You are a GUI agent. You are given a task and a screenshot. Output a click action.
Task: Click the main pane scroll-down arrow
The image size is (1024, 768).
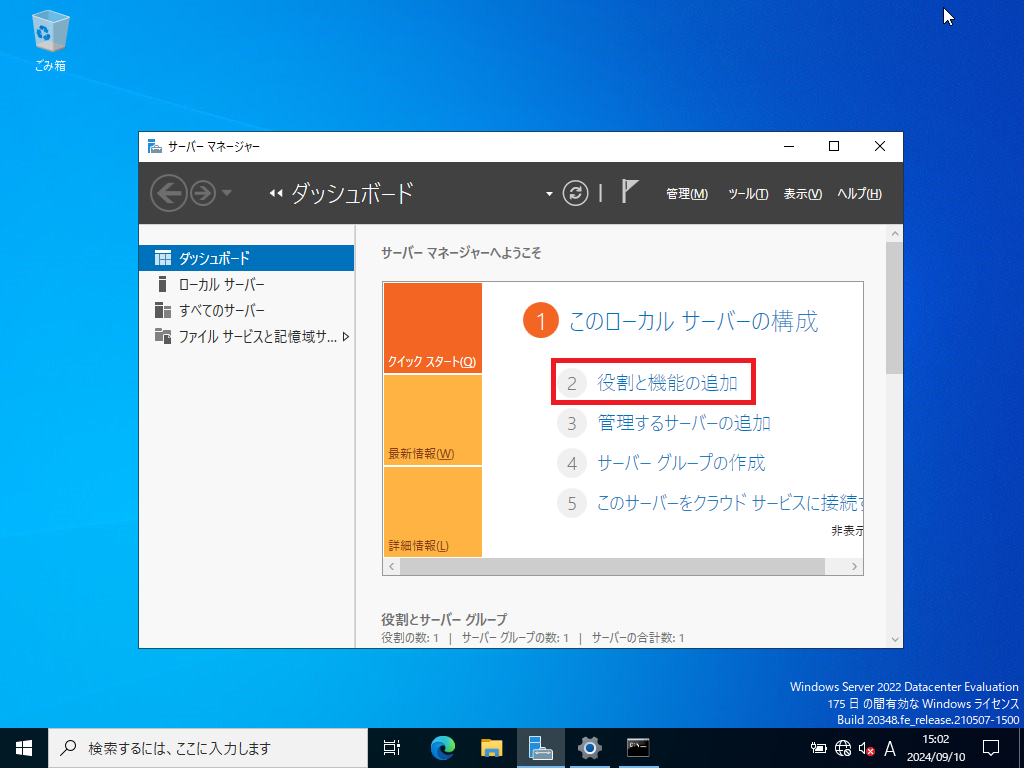(x=895, y=640)
